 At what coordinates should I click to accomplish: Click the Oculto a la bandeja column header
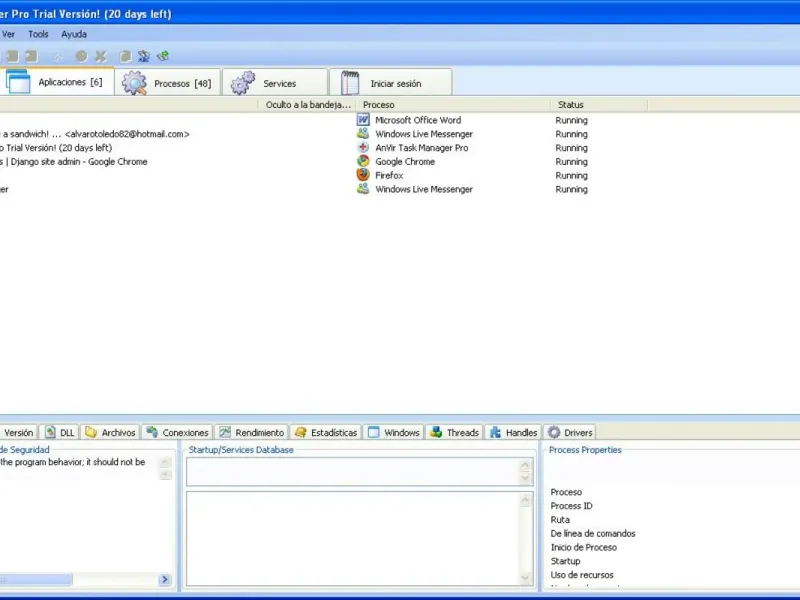[307, 105]
